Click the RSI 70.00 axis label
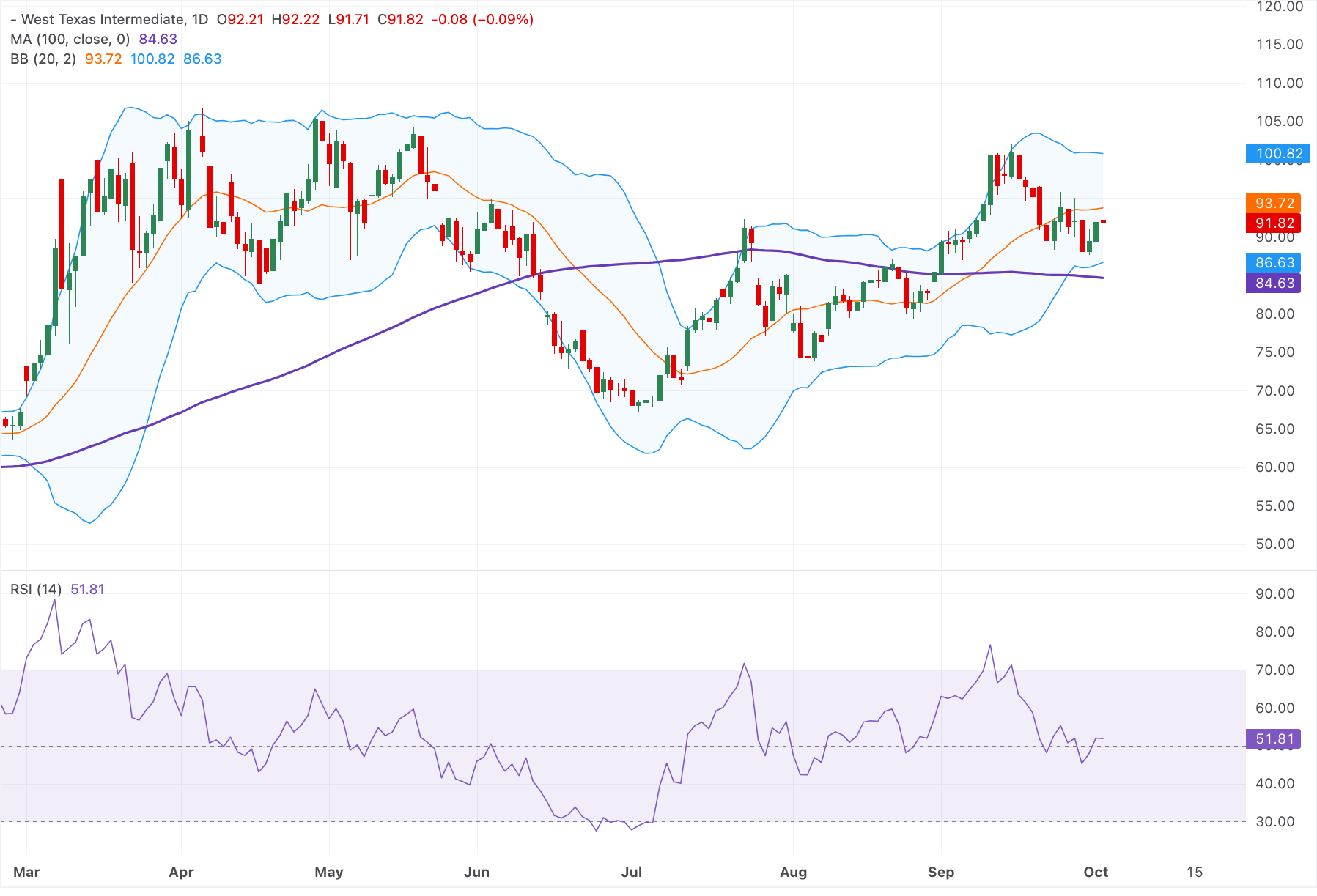This screenshot has width=1317, height=896. click(1275, 670)
